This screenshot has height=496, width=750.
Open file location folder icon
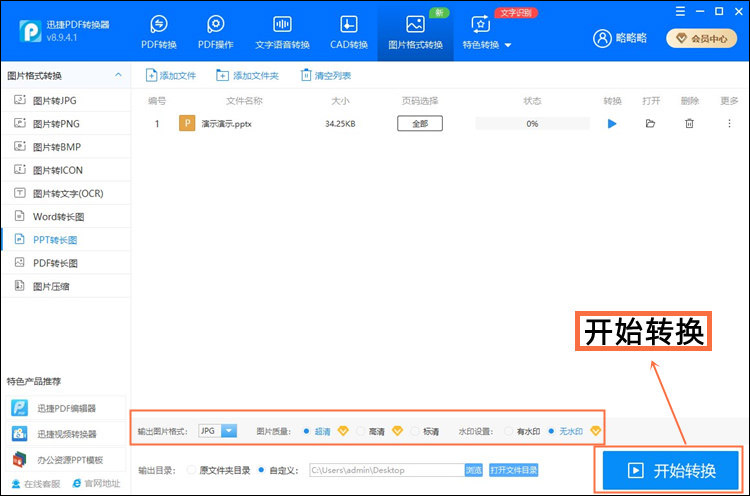650,124
